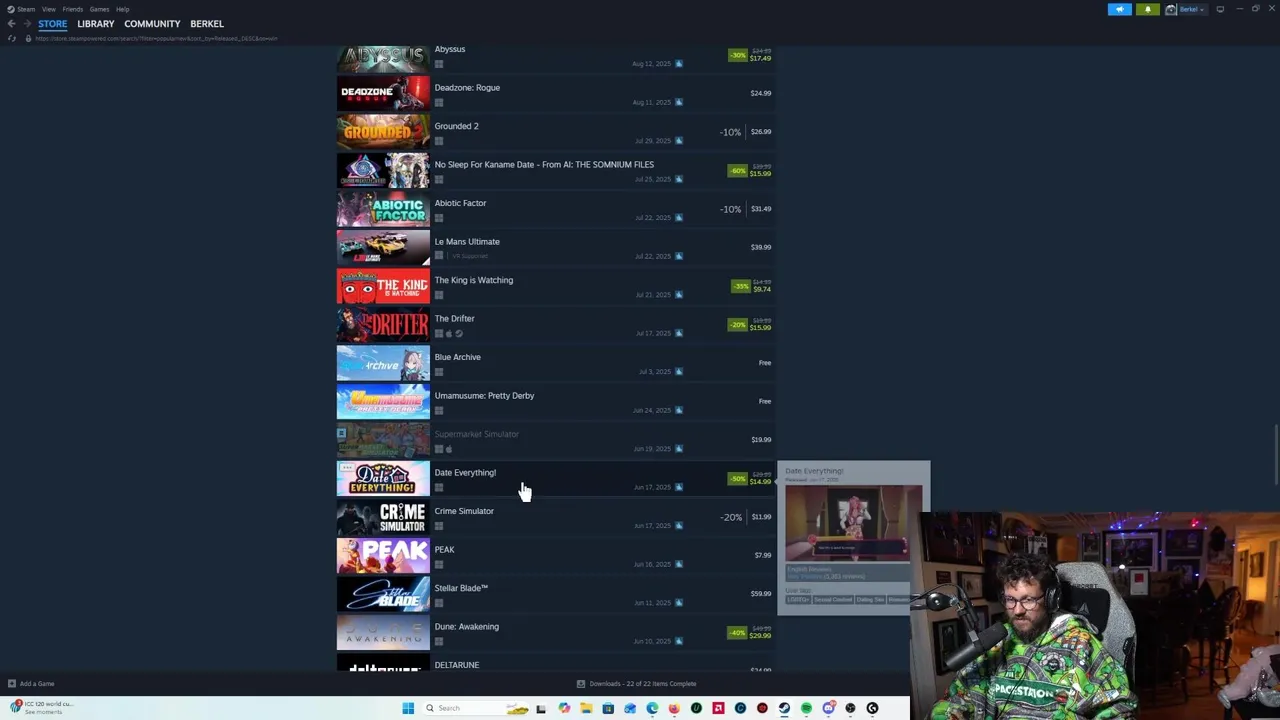Open Task View on the taskbar
This screenshot has height=720, width=1280.
point(541,708)
